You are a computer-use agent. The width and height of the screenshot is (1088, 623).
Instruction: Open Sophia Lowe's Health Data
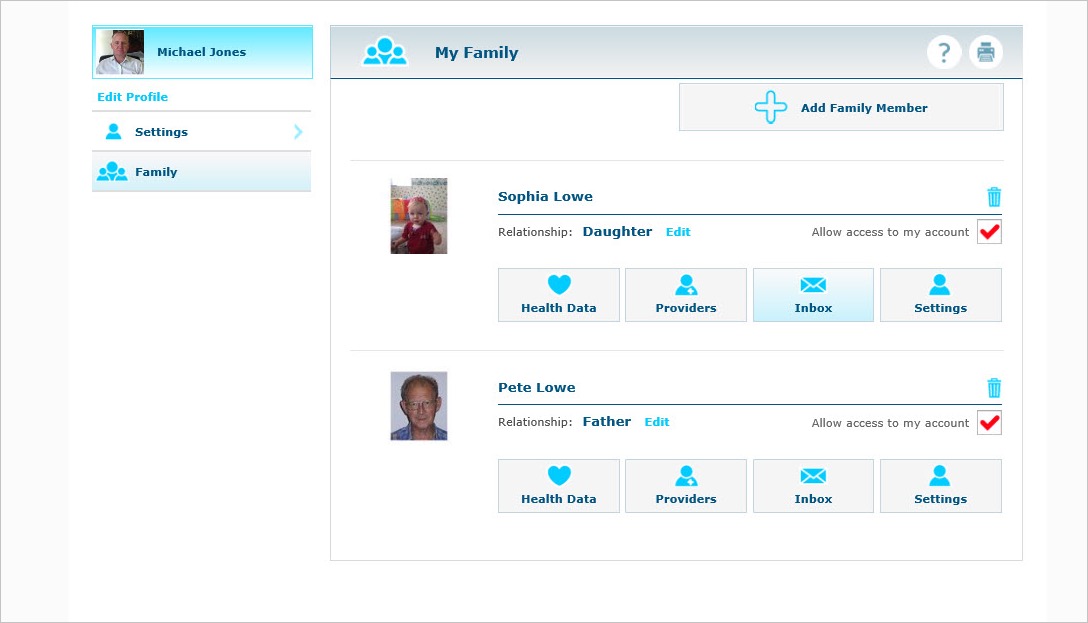[559, 295]
